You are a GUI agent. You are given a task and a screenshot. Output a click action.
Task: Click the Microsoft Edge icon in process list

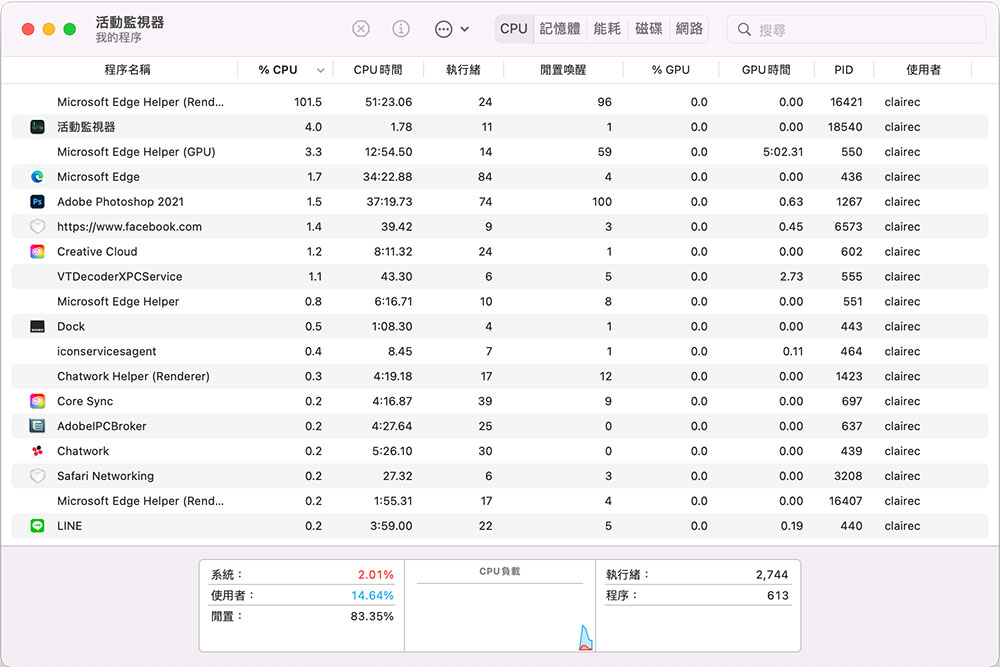38,177
